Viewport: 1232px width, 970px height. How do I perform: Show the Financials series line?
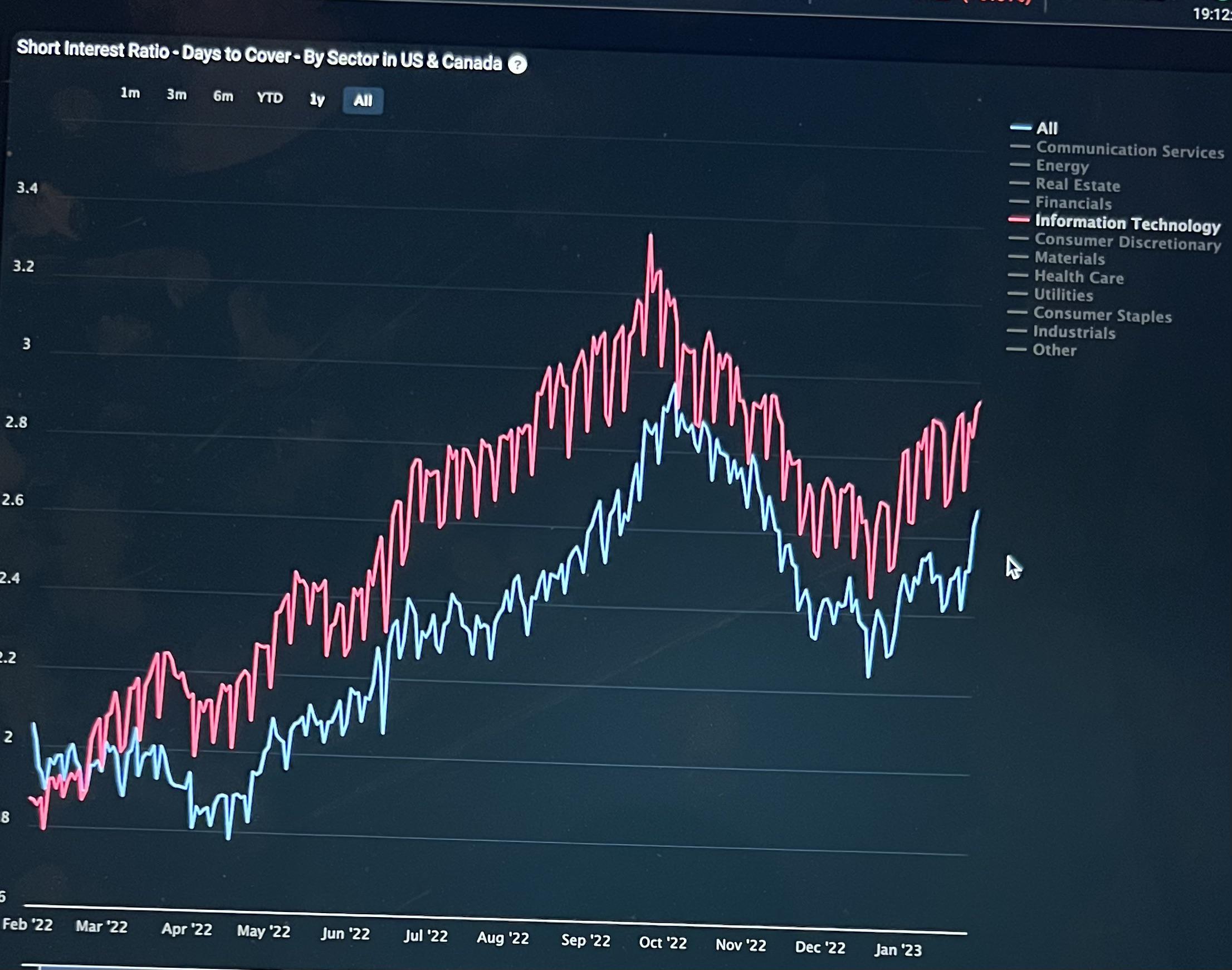(1073, 203)
